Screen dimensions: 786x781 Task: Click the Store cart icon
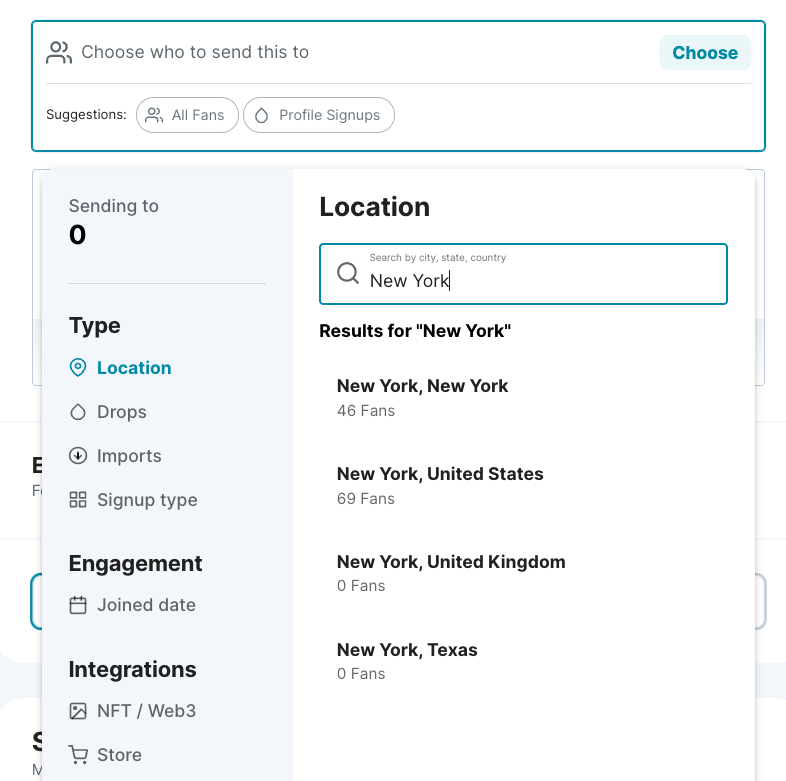(78, 755)
